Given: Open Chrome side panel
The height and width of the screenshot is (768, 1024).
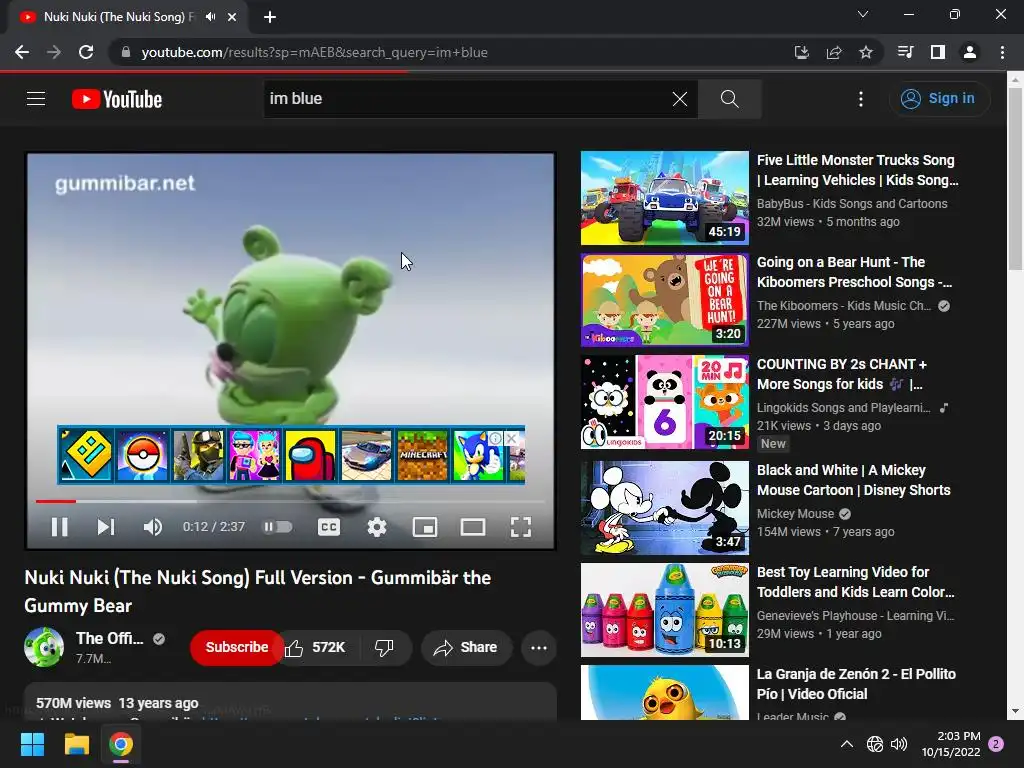Looking at the screenshot, I should point(938,52).
